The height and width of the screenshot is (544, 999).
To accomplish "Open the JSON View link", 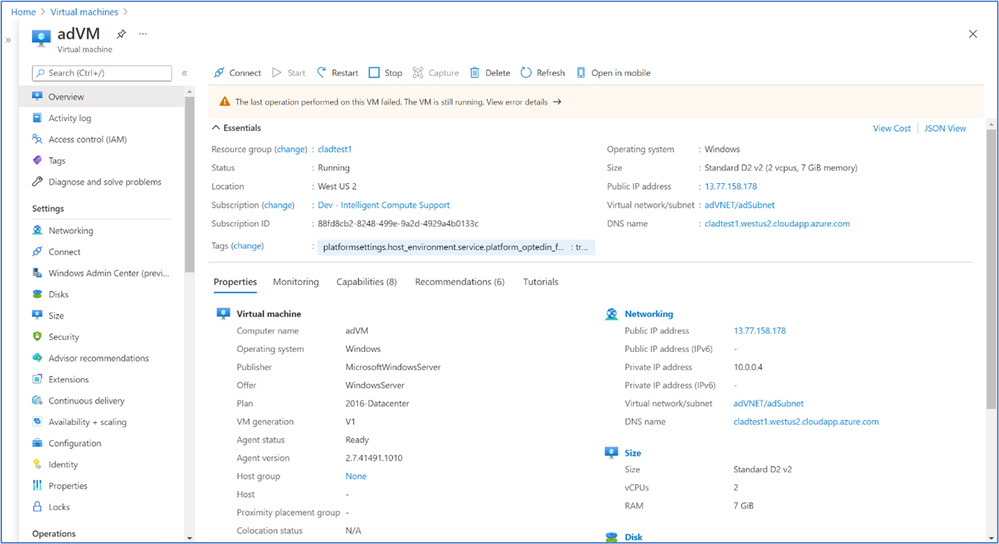I will point(945,128).
